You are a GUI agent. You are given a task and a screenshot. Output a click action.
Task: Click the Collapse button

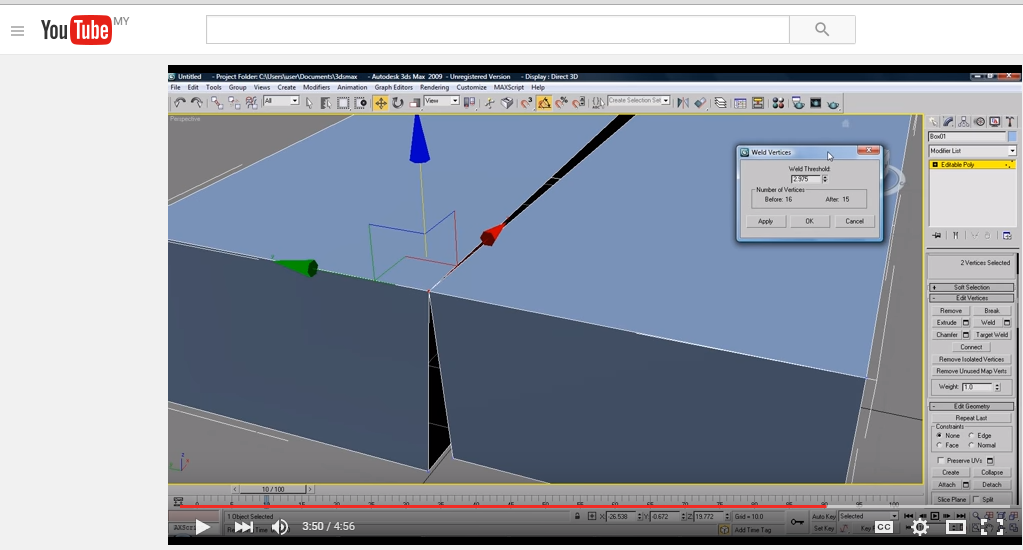(992, 472)
